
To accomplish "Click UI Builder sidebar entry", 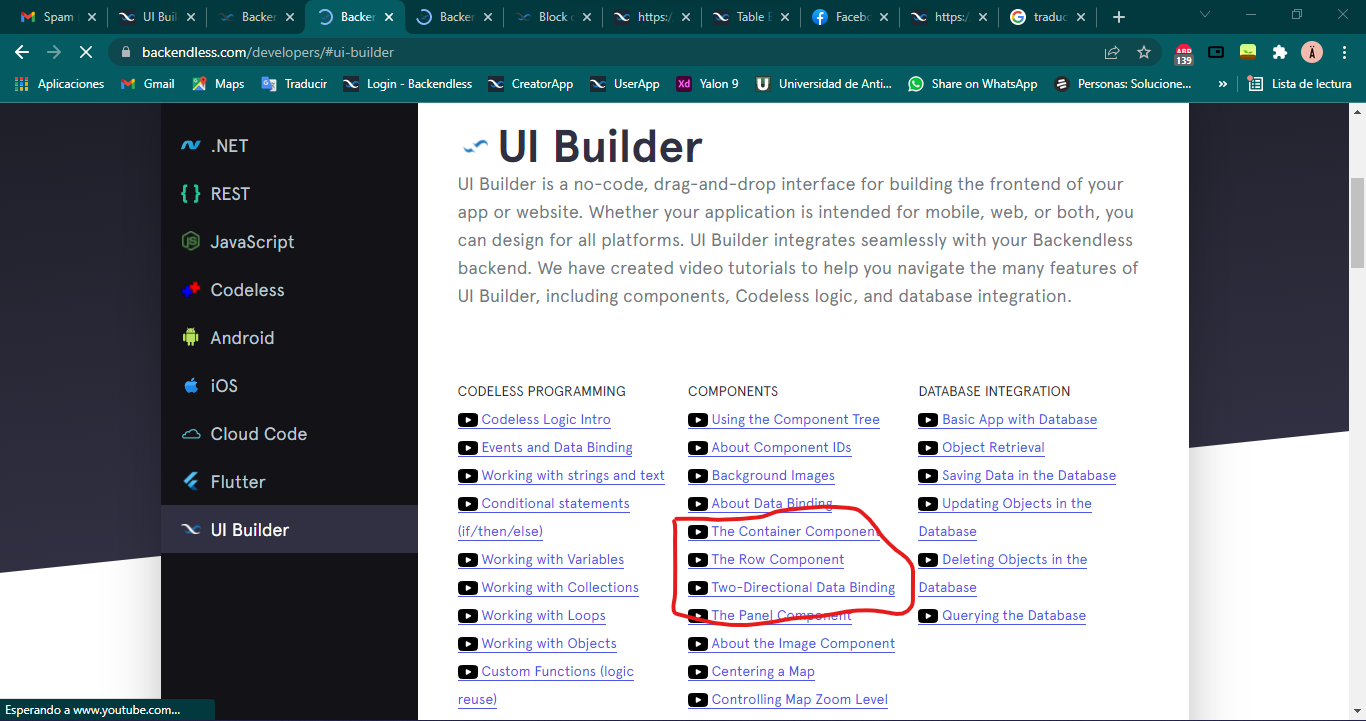I will (289, 530).
